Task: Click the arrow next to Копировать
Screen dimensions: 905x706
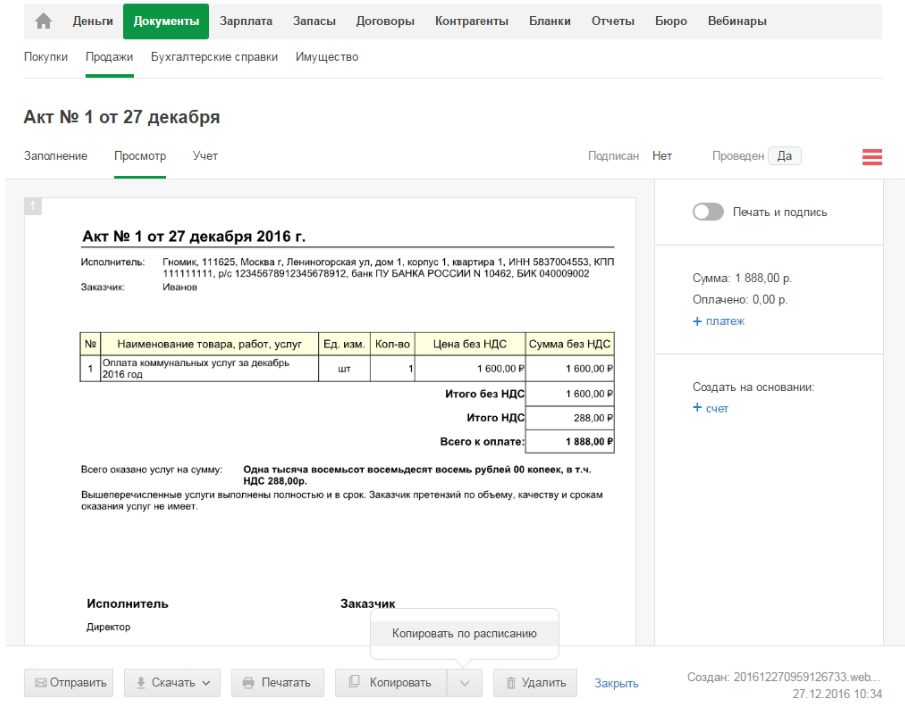Action: tap(464, 683)
